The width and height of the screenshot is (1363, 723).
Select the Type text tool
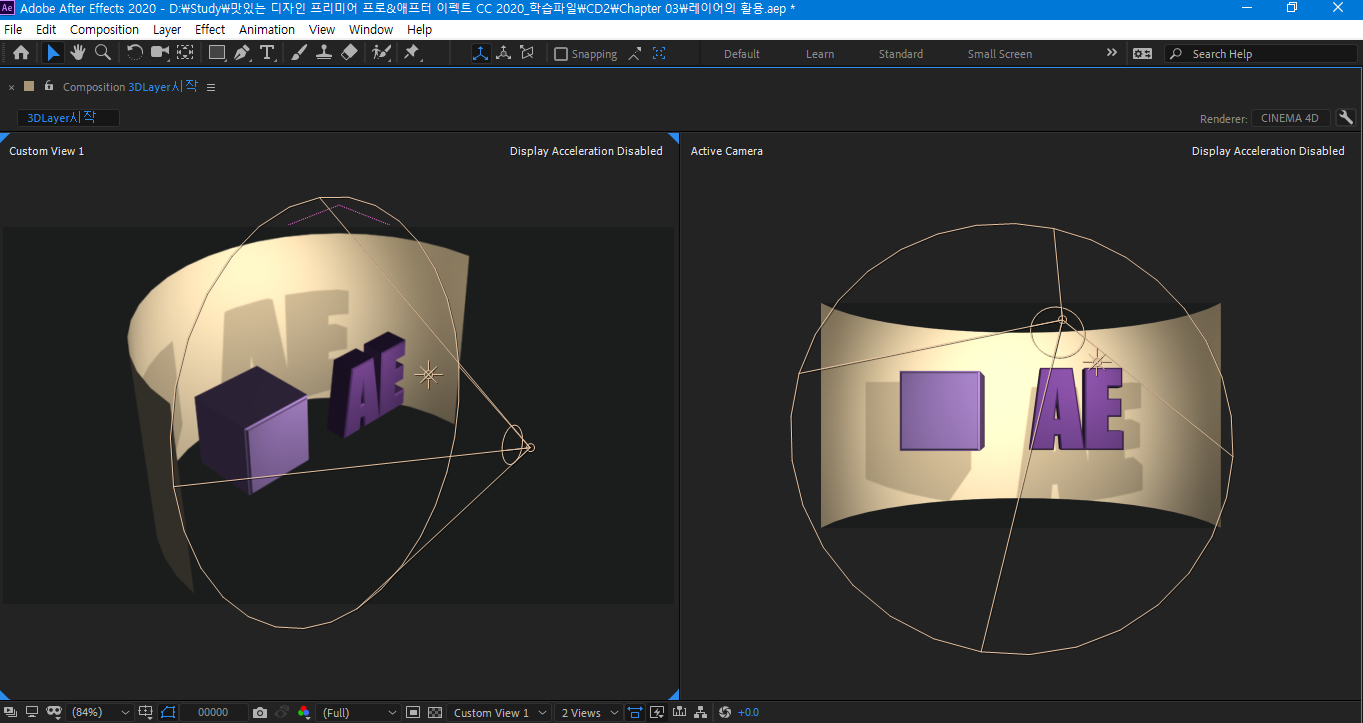point(267,53)
